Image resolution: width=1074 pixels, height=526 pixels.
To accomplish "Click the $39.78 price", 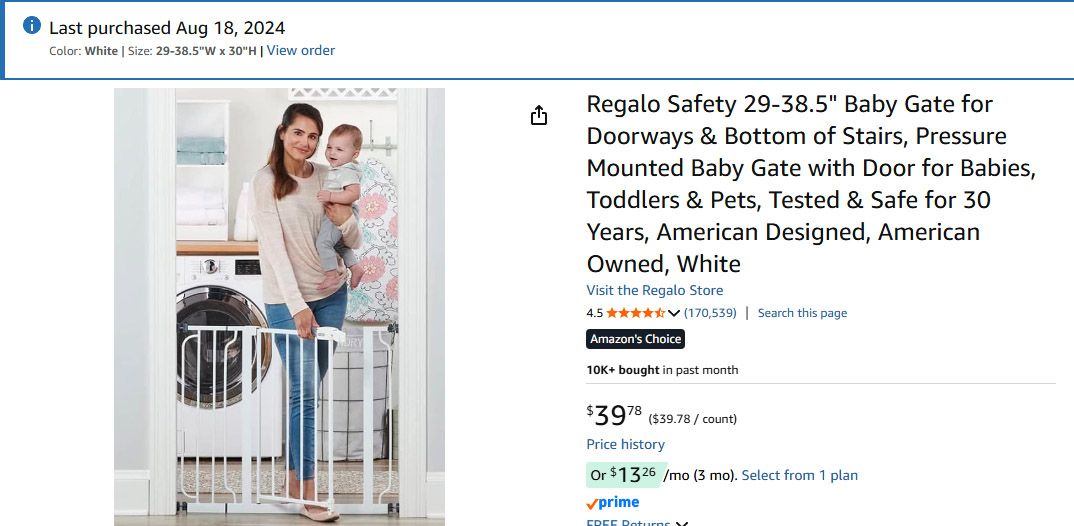I will [614, 415].
